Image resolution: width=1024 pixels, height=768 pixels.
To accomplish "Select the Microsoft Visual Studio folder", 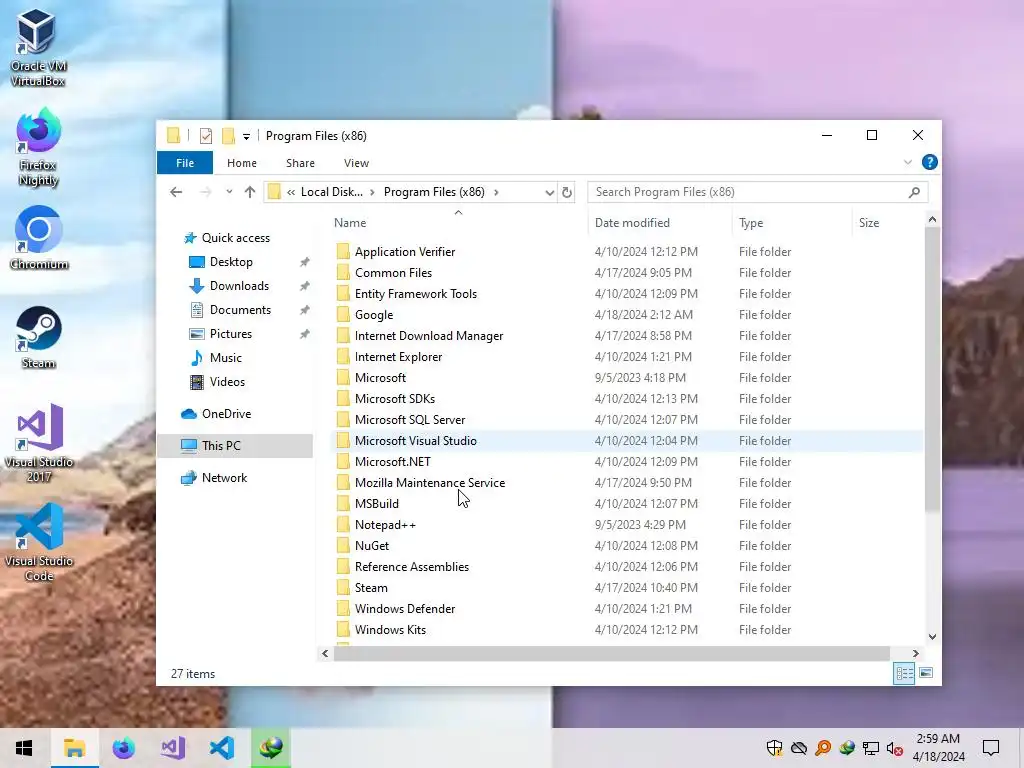I will pos(415,441).
